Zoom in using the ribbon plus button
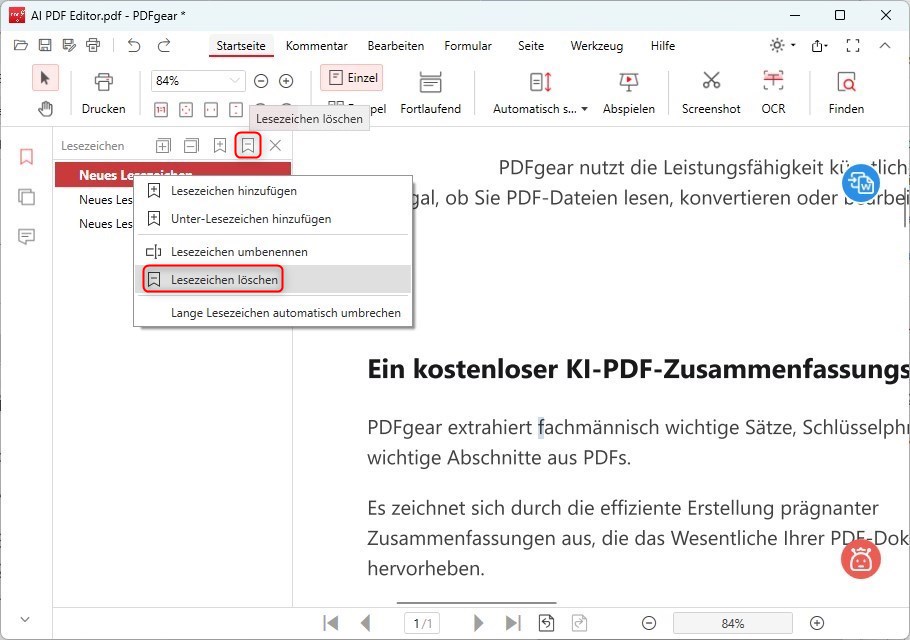The height and width of the screenshot is (640, 910). pyautogui.click(x=286, y=81)
